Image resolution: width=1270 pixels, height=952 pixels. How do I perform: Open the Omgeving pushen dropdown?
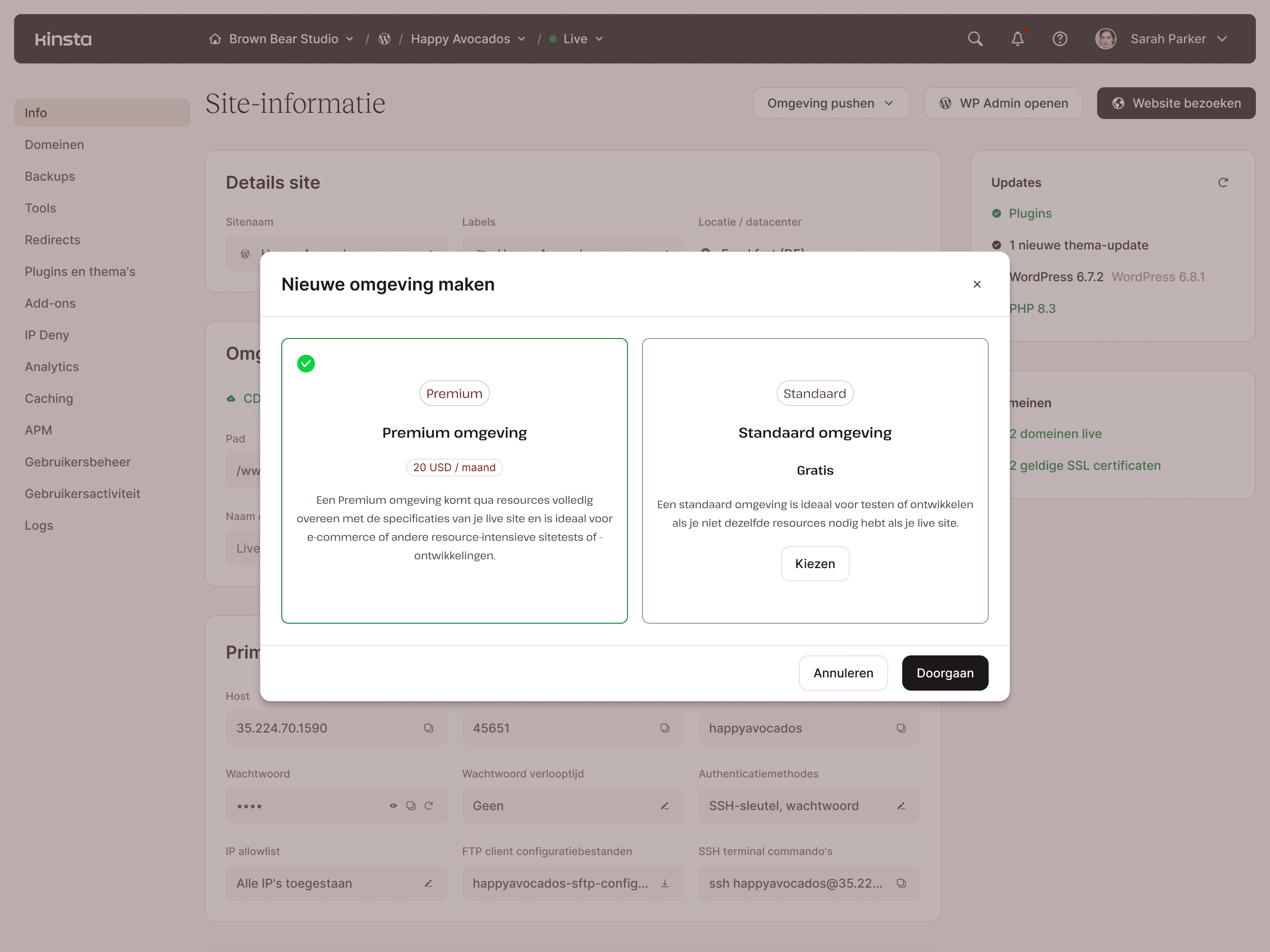pyautogui.click(x=831, y=103)
